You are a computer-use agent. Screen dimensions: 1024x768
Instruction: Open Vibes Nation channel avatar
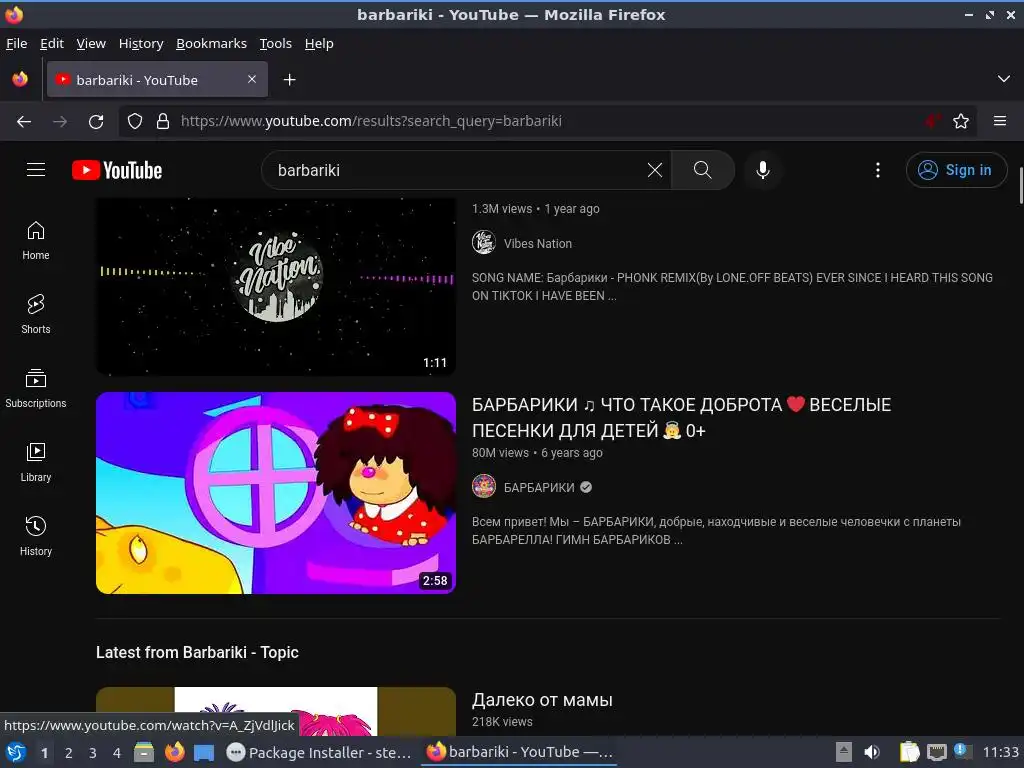pyautogui.click(x=484, y=243)
